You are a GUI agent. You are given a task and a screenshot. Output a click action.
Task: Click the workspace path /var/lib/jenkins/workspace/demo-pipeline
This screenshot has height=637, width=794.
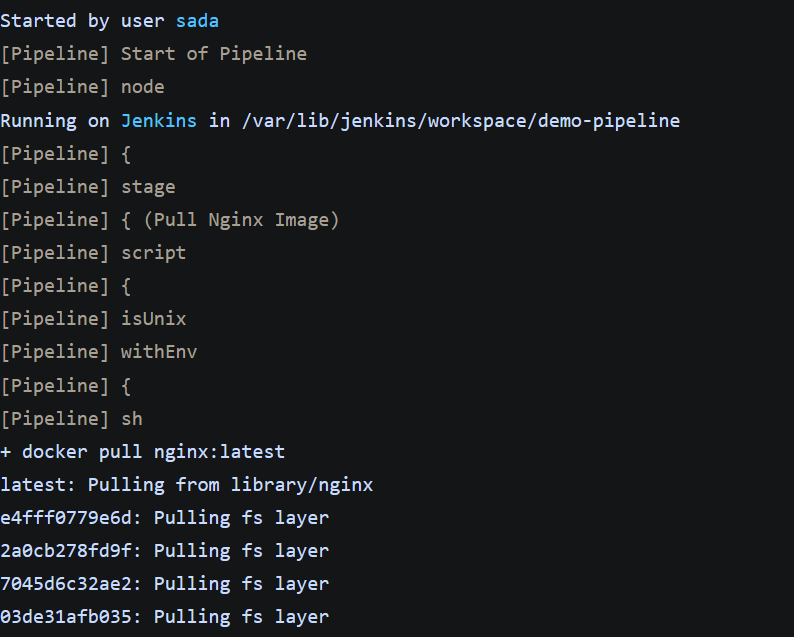pyautogui.click(x=461, y=122)
